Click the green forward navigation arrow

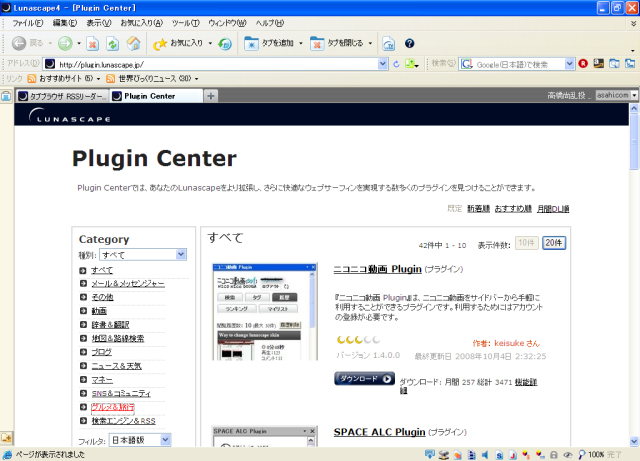tap(65, 43)
